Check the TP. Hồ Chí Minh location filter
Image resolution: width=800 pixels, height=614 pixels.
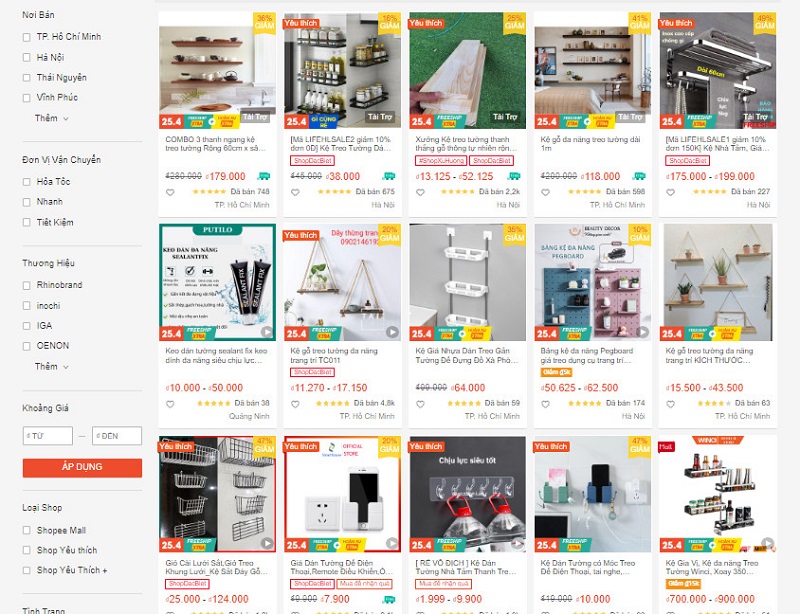[x=27, y=37]
